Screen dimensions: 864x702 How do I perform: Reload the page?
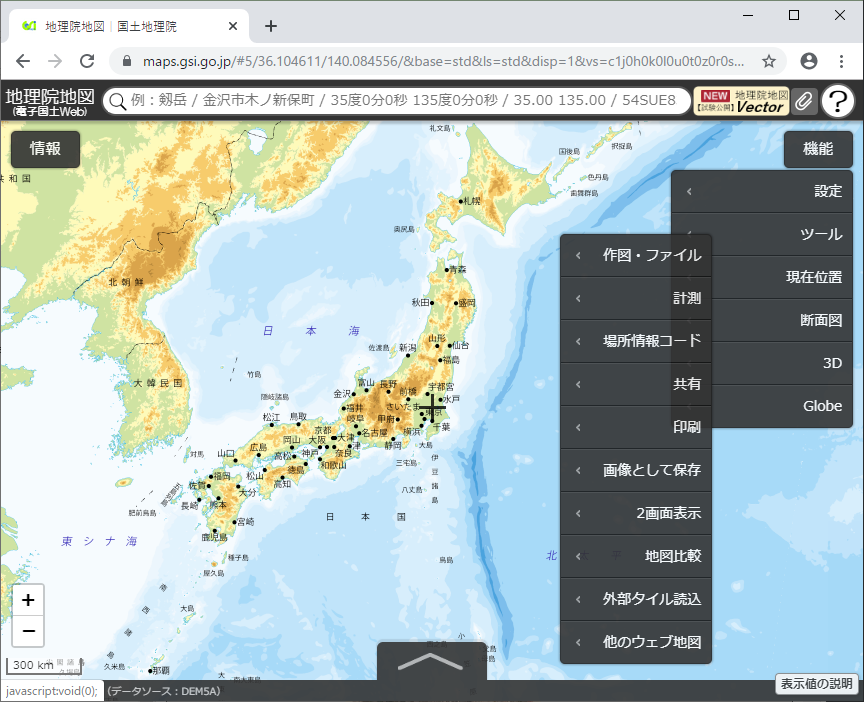(x=87, y=61)
